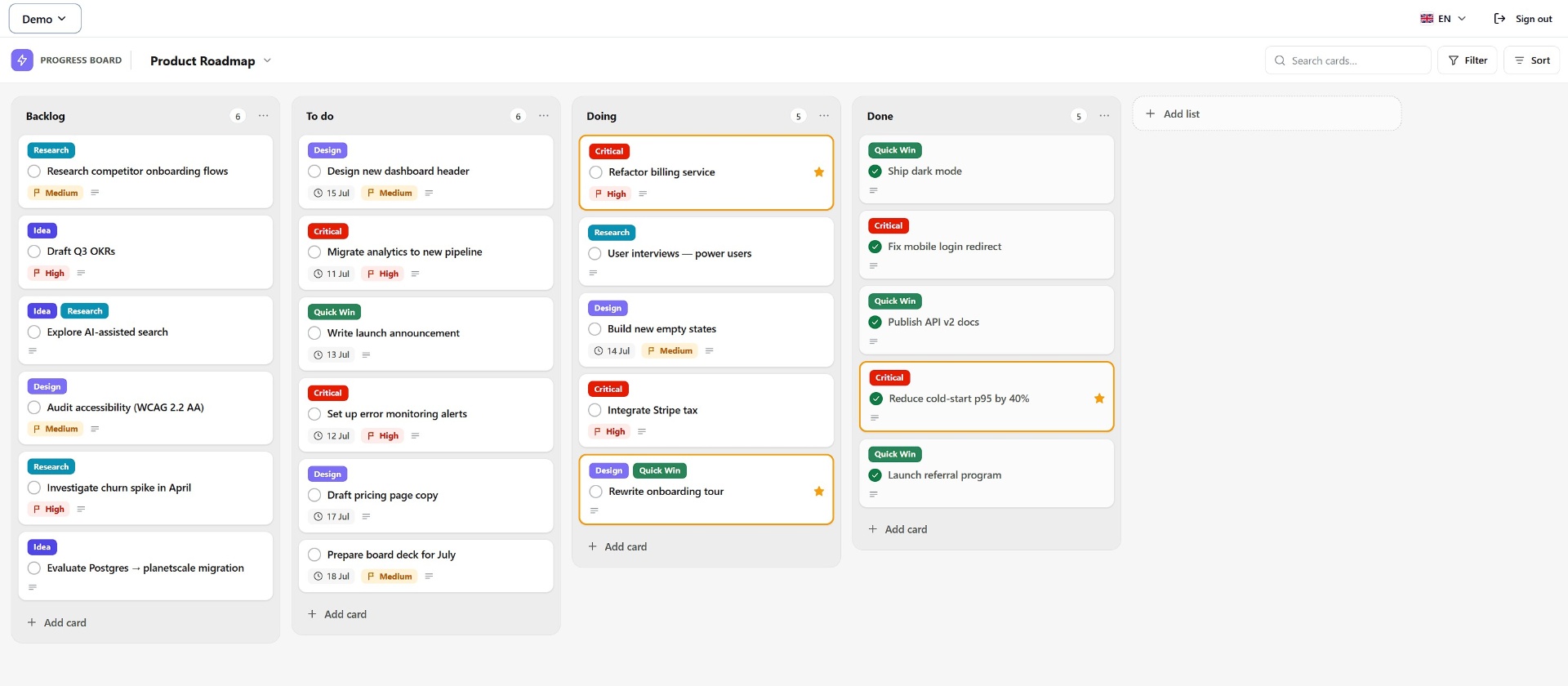Click Add list to create a column
The height and width of the screenshot is (686, 1568).
click(1267, 114)
